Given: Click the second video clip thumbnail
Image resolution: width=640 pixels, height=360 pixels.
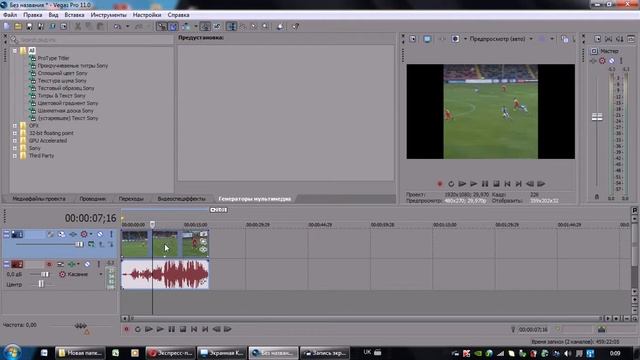Looking at the screenshot, I should pyautogui.click(x=165, y=244).
